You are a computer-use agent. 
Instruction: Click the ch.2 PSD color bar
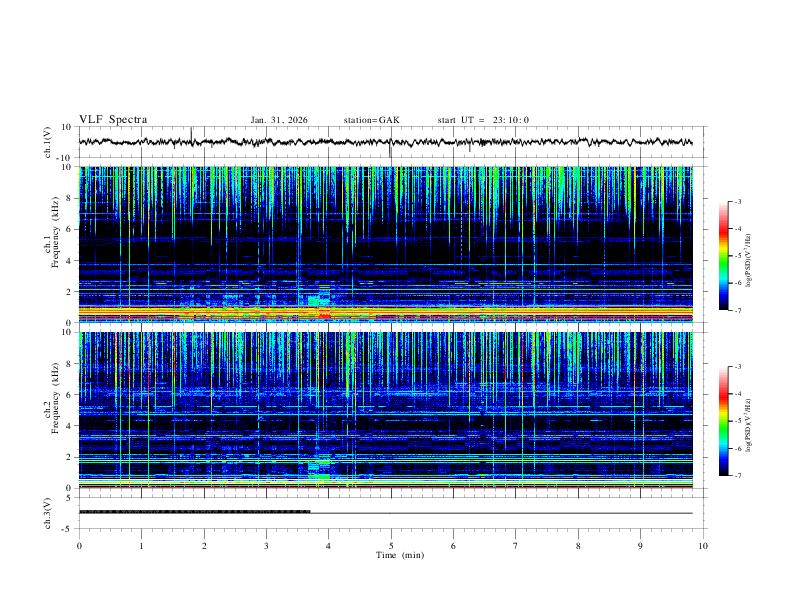coord(723,421)
